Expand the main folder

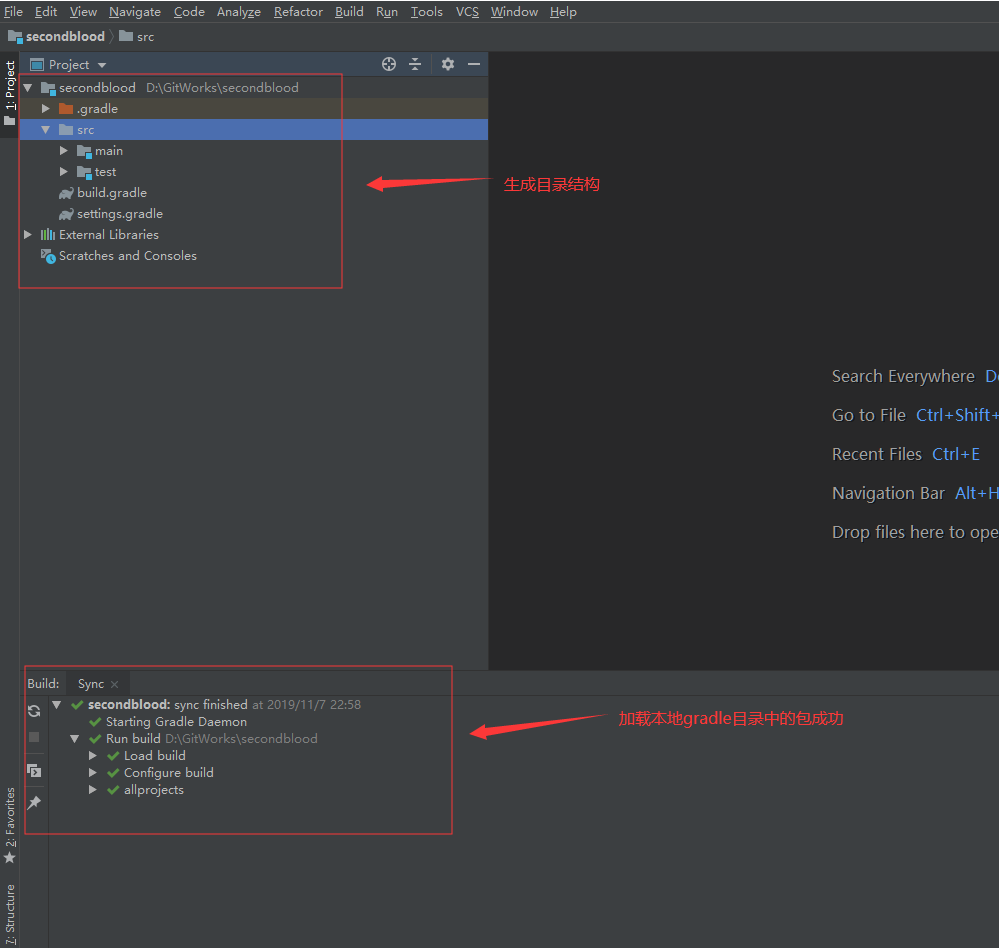click(64, 151)
